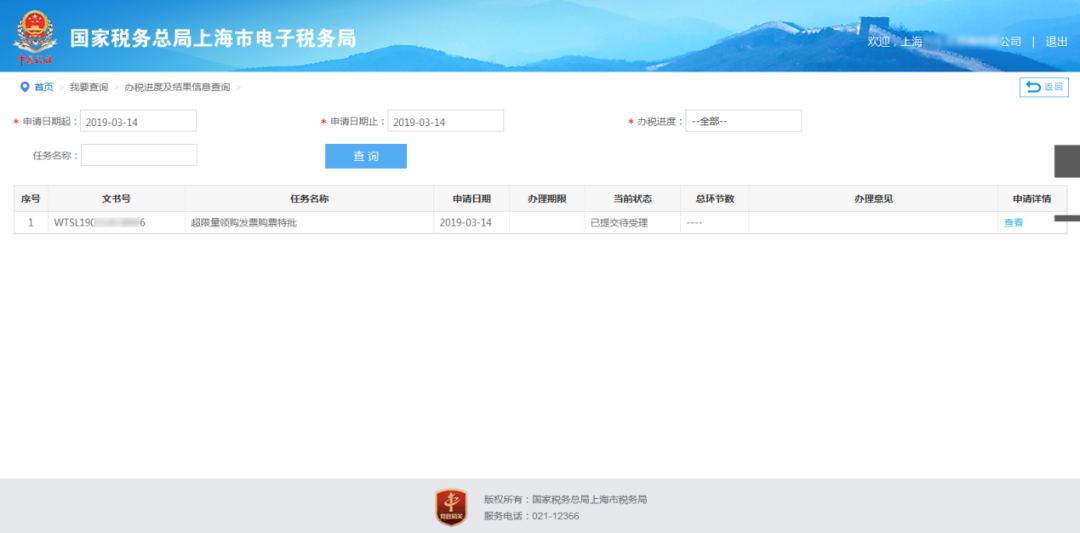Select the WTSL190 document number cell
The image size is (1080, 533).
click(116, 222)
